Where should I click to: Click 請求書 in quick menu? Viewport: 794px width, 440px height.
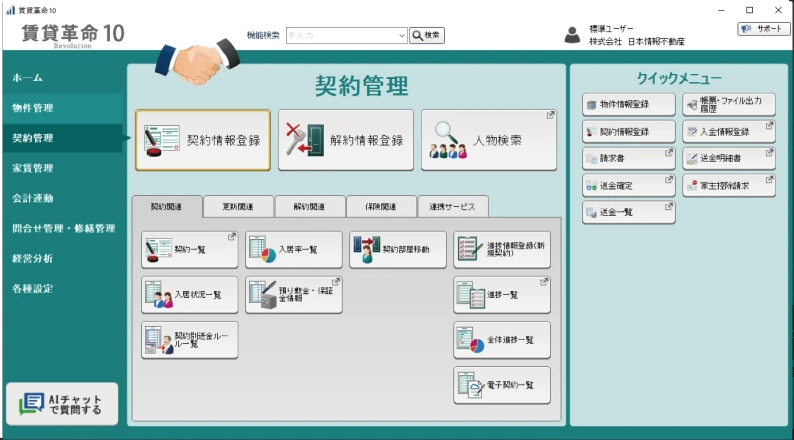[x=628, y=158]
